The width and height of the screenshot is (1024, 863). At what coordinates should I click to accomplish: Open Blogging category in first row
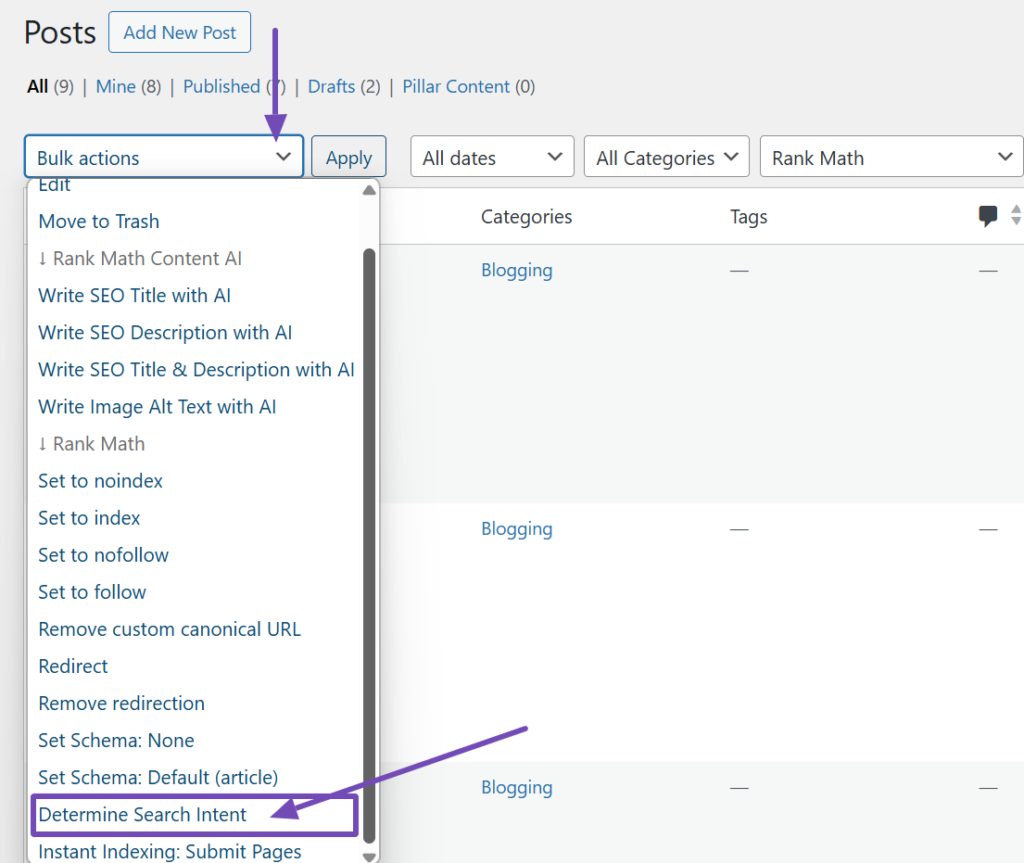tap(517, 270)
